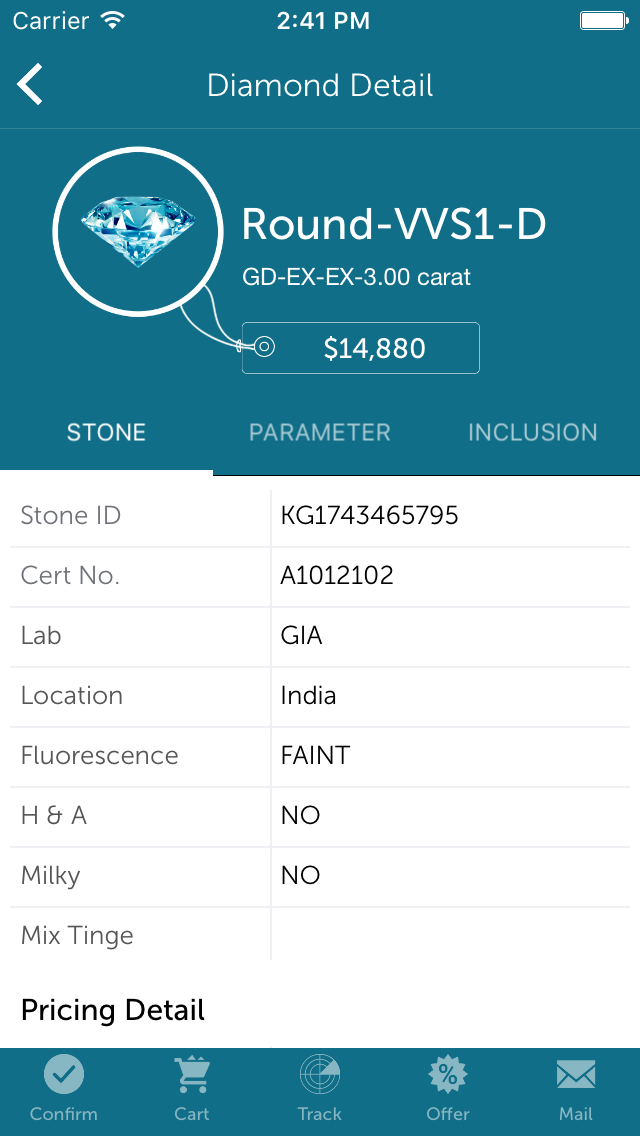Open the Offer percent badge icon
This screenshot has width=640, height=1136.
click(448, 1075)
